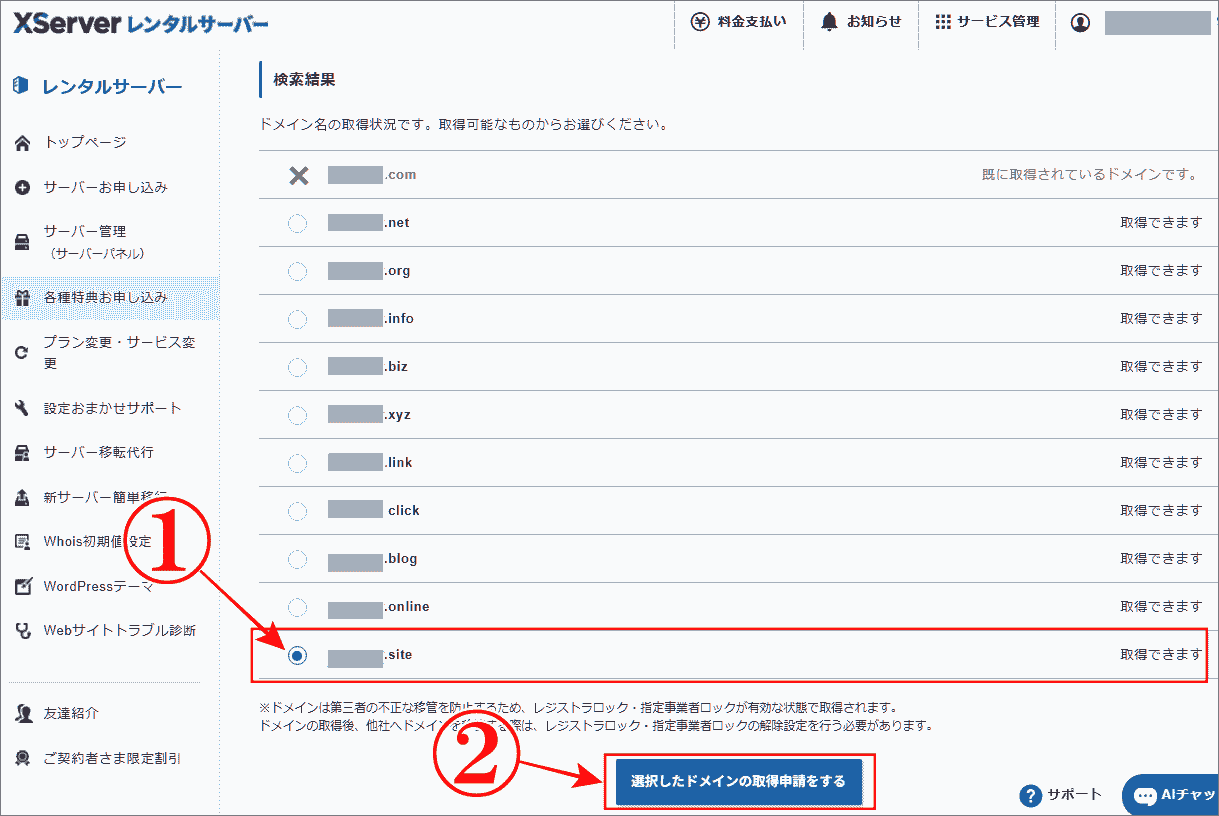This screenshot has height=816, width=1219.
Task: Click the サポート help question mark icon
Action: [x=1031, y=795]
